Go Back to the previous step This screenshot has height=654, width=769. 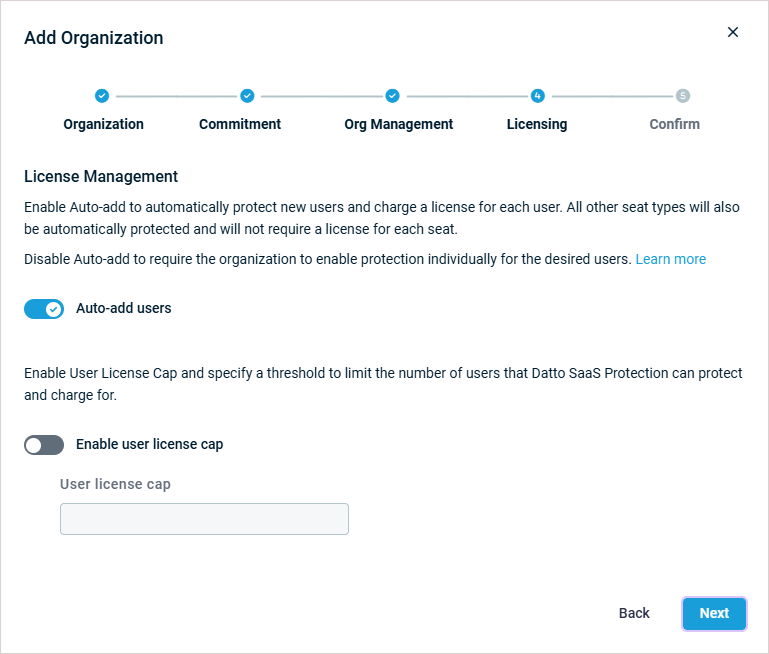[634, 613]
